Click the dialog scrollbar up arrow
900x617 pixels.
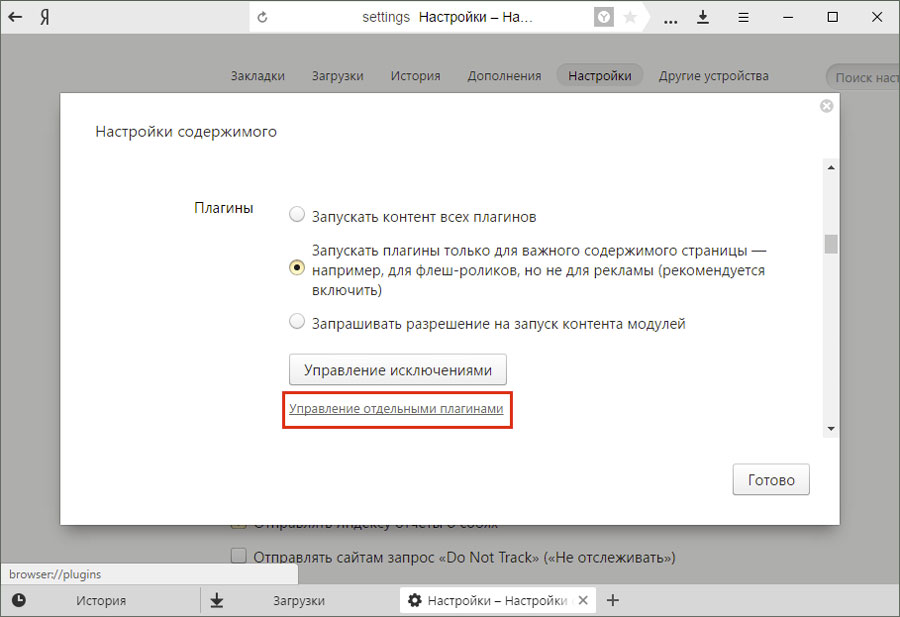click(831, 168)
